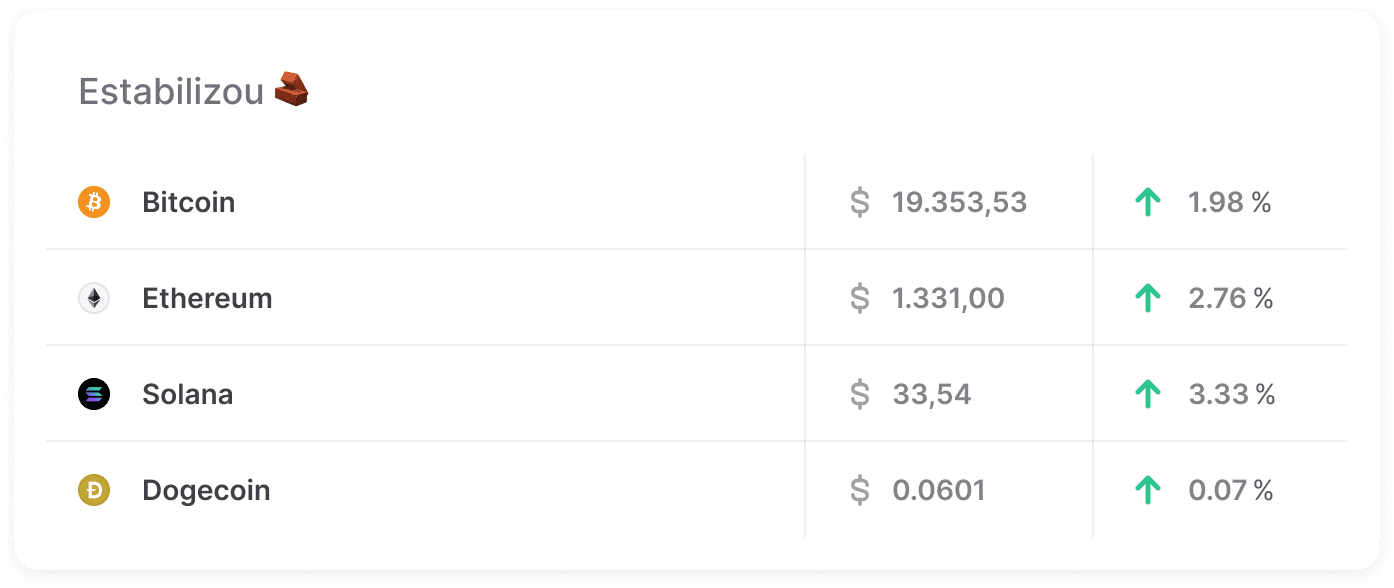1394x588 pixels.
Task: Click Bitcoin's price value 19.353,53
Action: click(x=959, y=201)
